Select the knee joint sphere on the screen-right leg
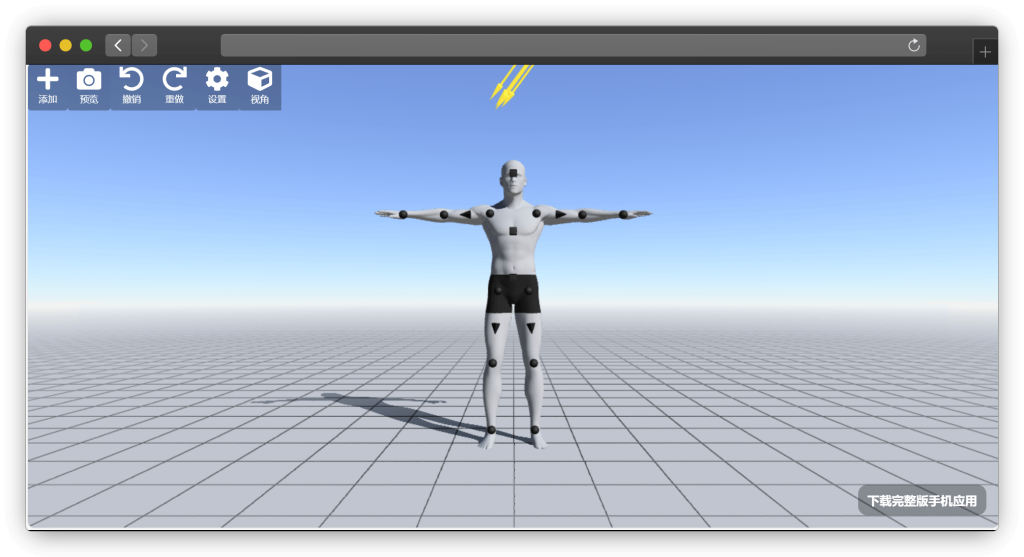 tap(534, 363)
